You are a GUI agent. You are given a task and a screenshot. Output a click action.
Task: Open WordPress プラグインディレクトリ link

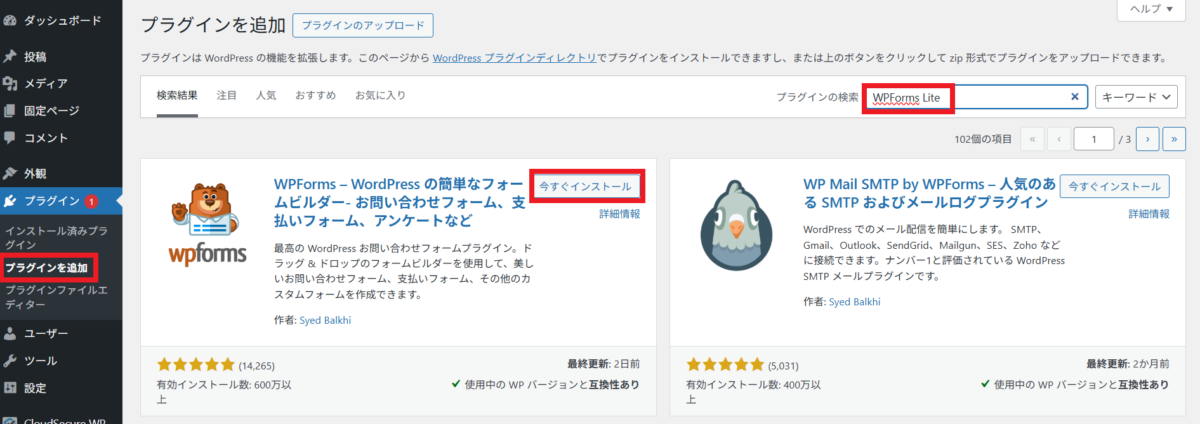pyautogui.click(x=515, y=59)
